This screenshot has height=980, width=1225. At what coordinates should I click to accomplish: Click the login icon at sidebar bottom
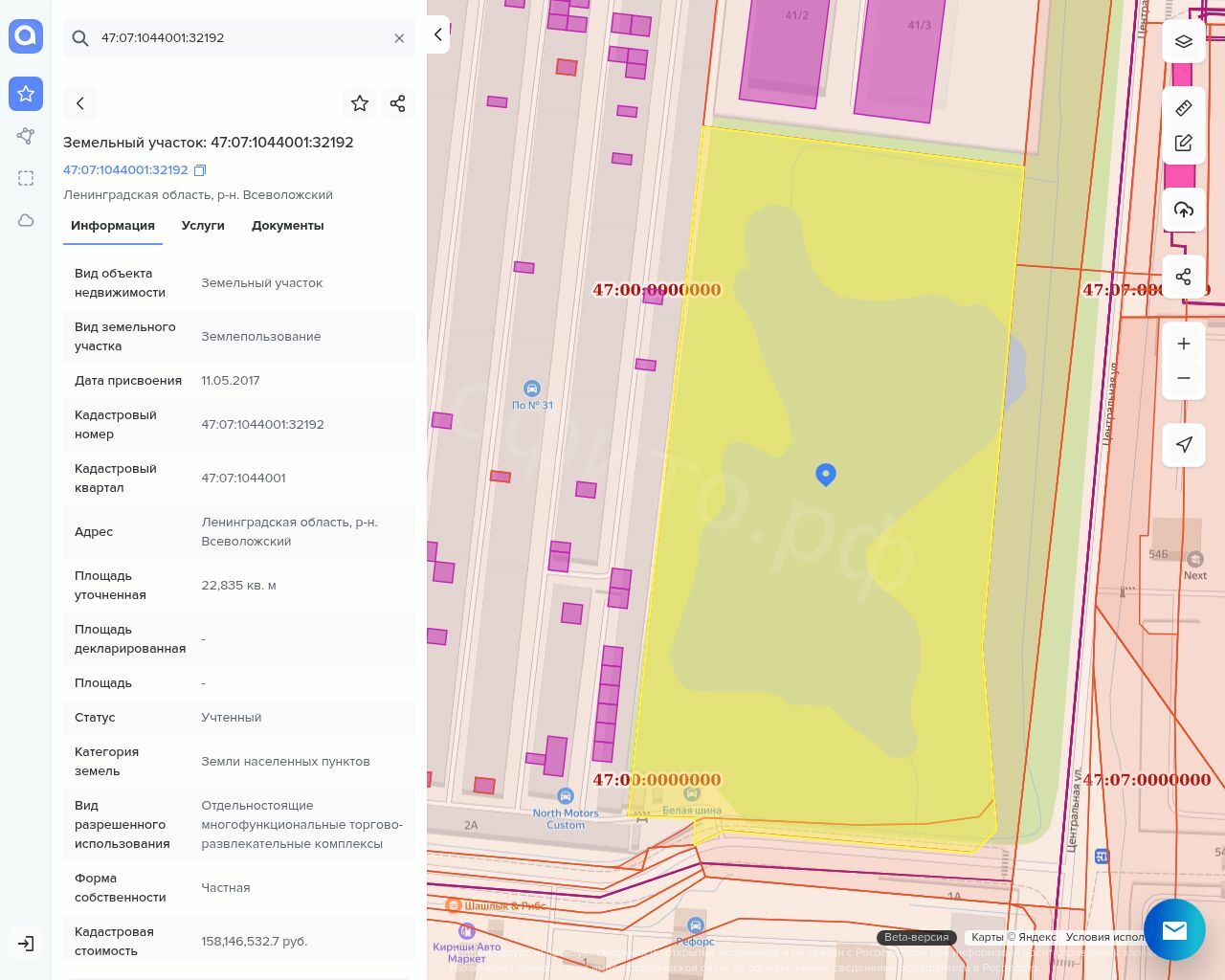point(26,944)
